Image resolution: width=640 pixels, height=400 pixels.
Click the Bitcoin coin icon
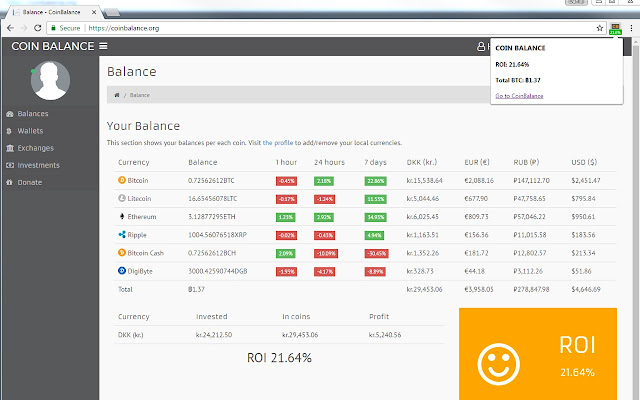122,180
